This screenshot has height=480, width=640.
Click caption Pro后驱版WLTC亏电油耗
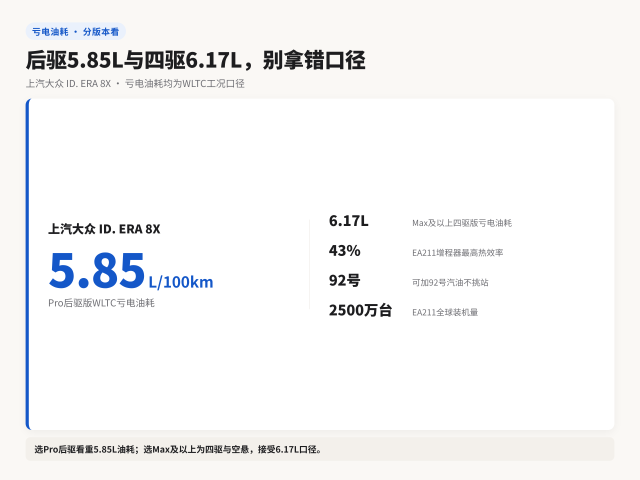coord(101,303)
